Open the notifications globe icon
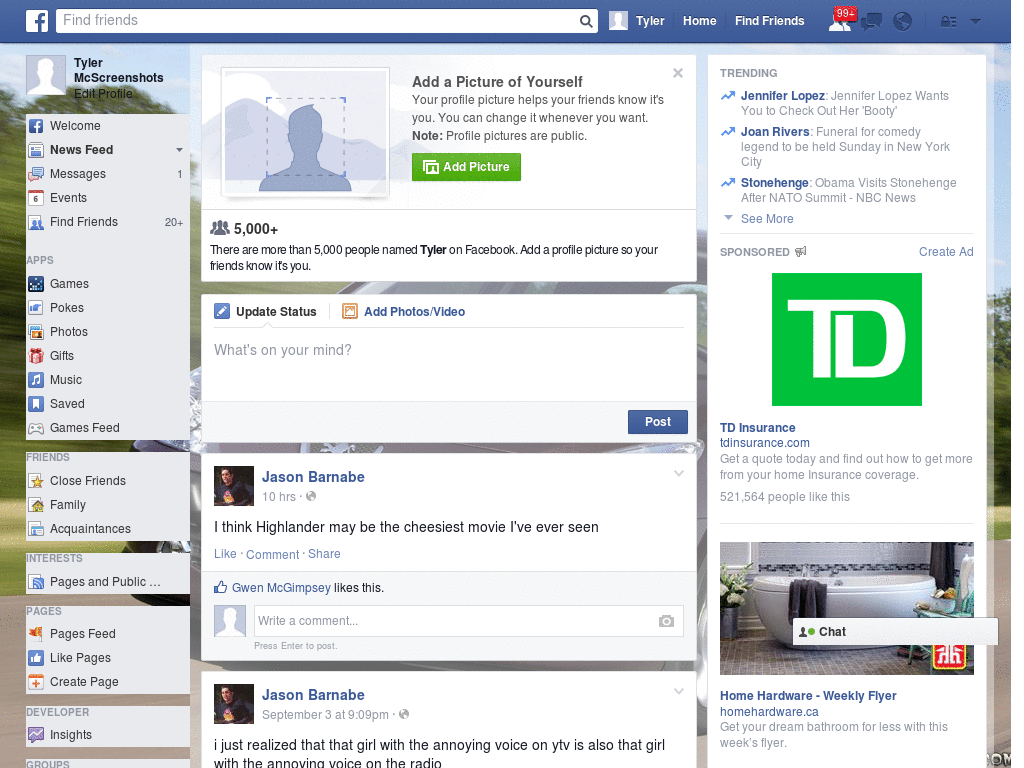Screen dimensions: 1024x768 903,22
